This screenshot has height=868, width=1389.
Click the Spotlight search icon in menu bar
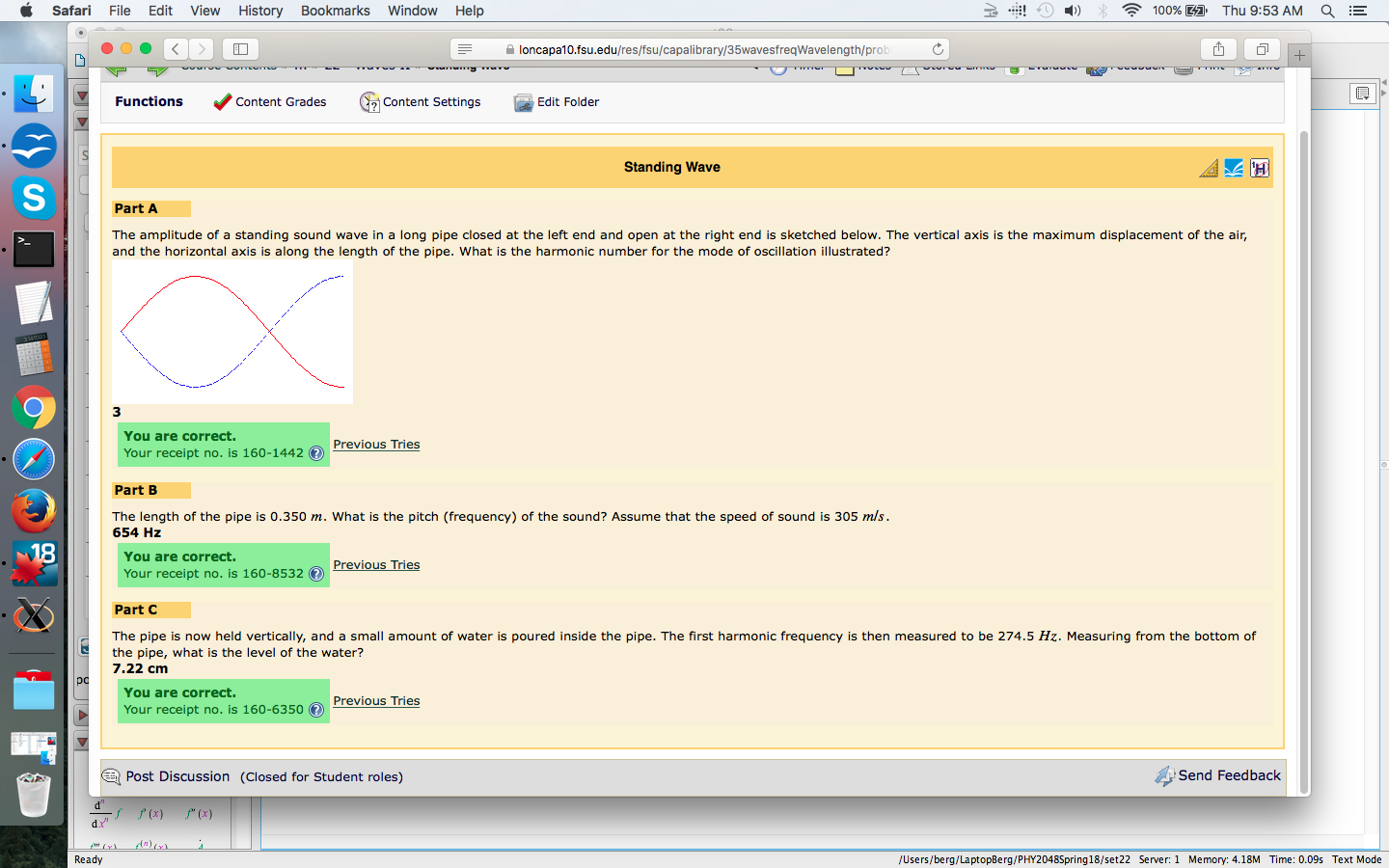1327,11
